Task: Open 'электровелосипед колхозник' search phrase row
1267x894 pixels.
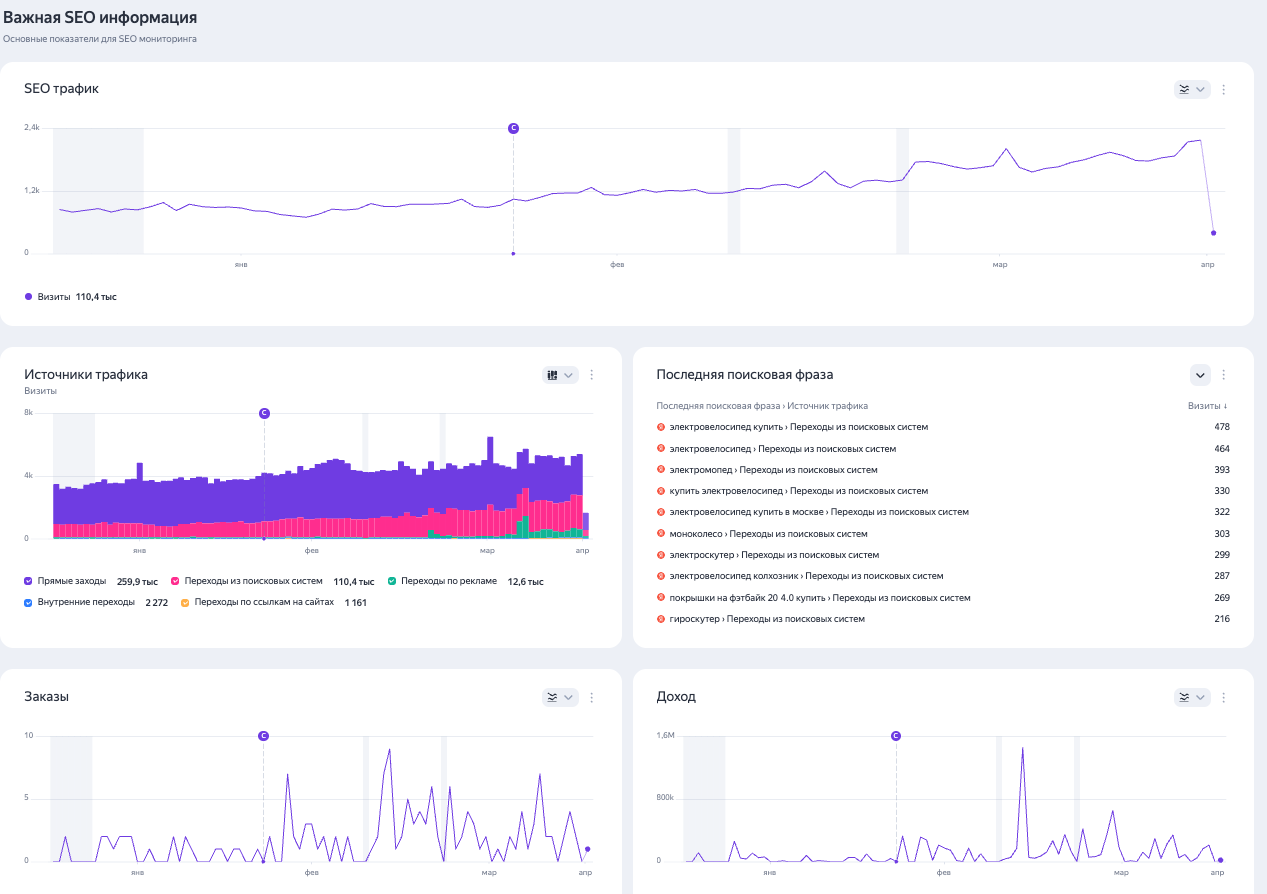Action: (806, 576)
